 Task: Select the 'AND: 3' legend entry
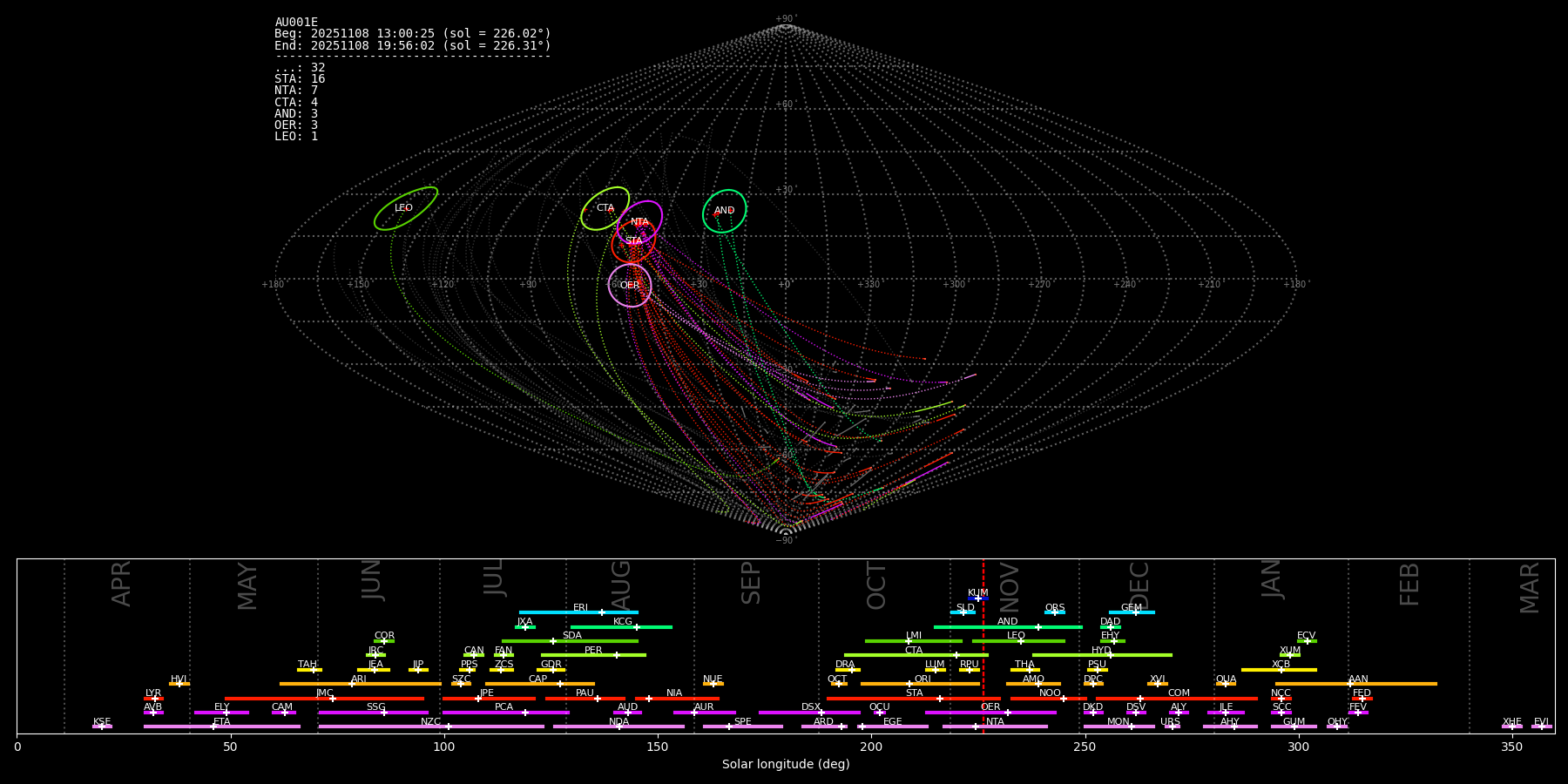click(296, 114)
